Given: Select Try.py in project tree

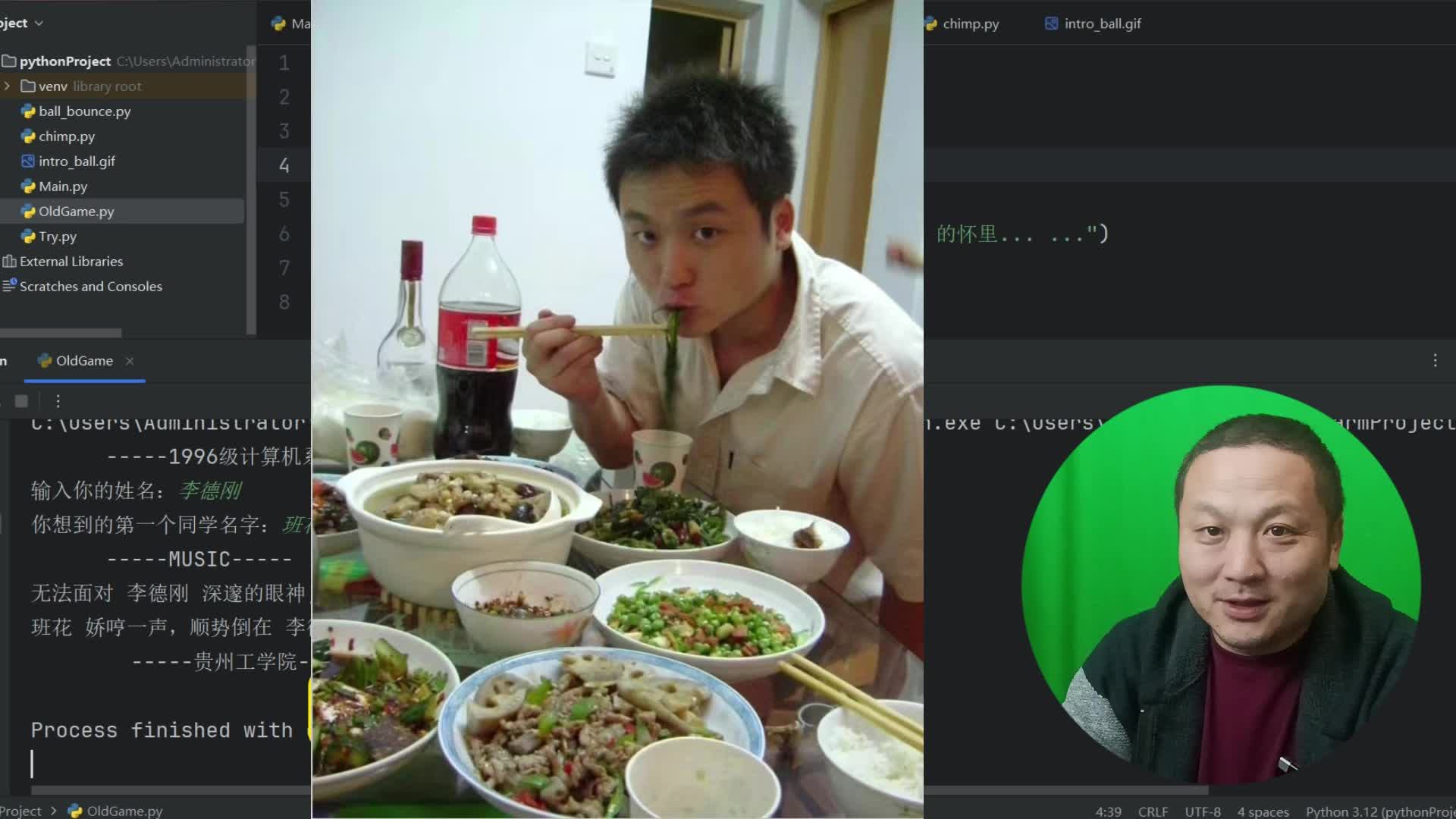Looking at the screenshot, I should pos(58,236).
